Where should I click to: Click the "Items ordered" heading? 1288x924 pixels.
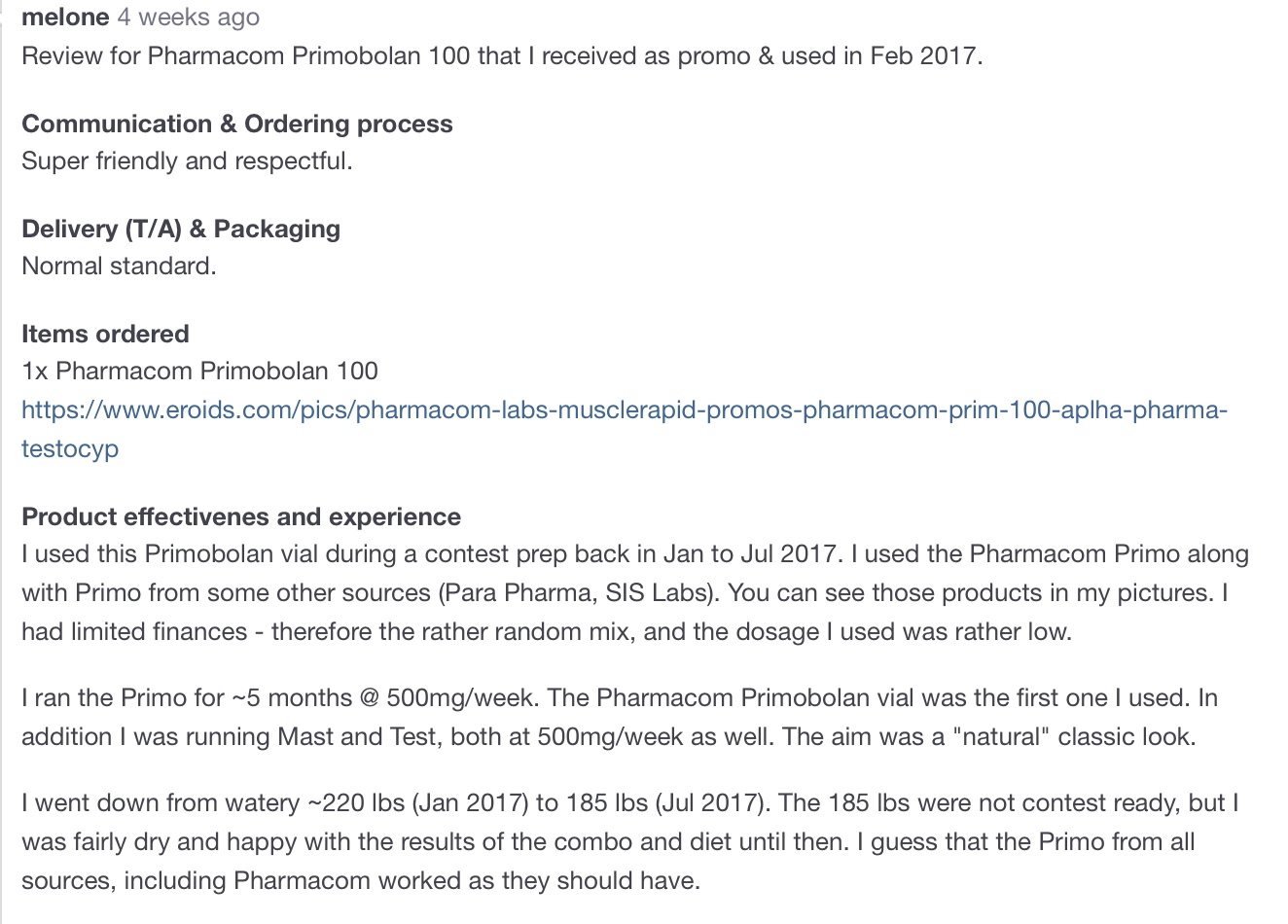click(105, 334)
